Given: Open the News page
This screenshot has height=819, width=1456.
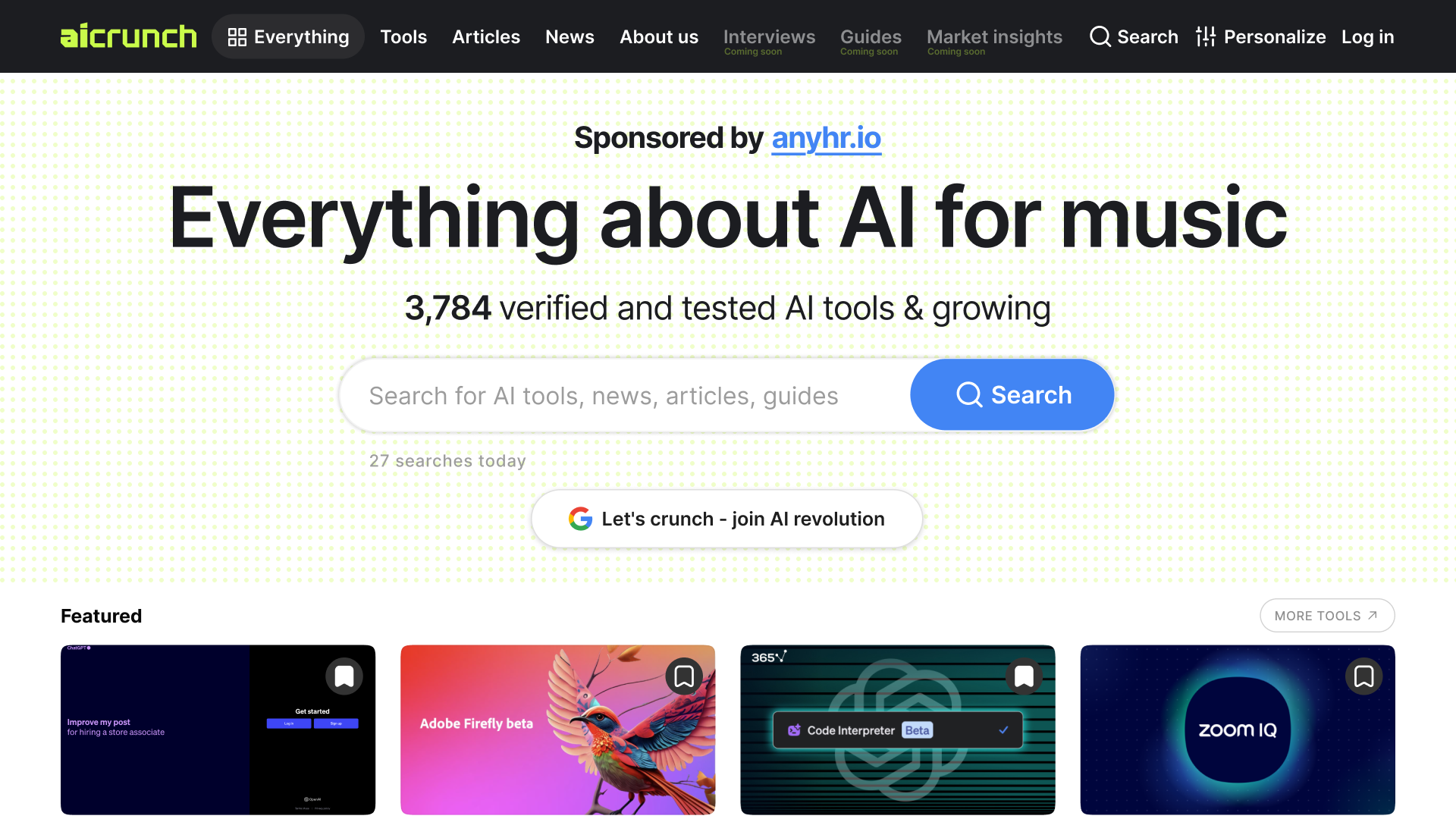Looking at the screenshot, I should point(570,36).
